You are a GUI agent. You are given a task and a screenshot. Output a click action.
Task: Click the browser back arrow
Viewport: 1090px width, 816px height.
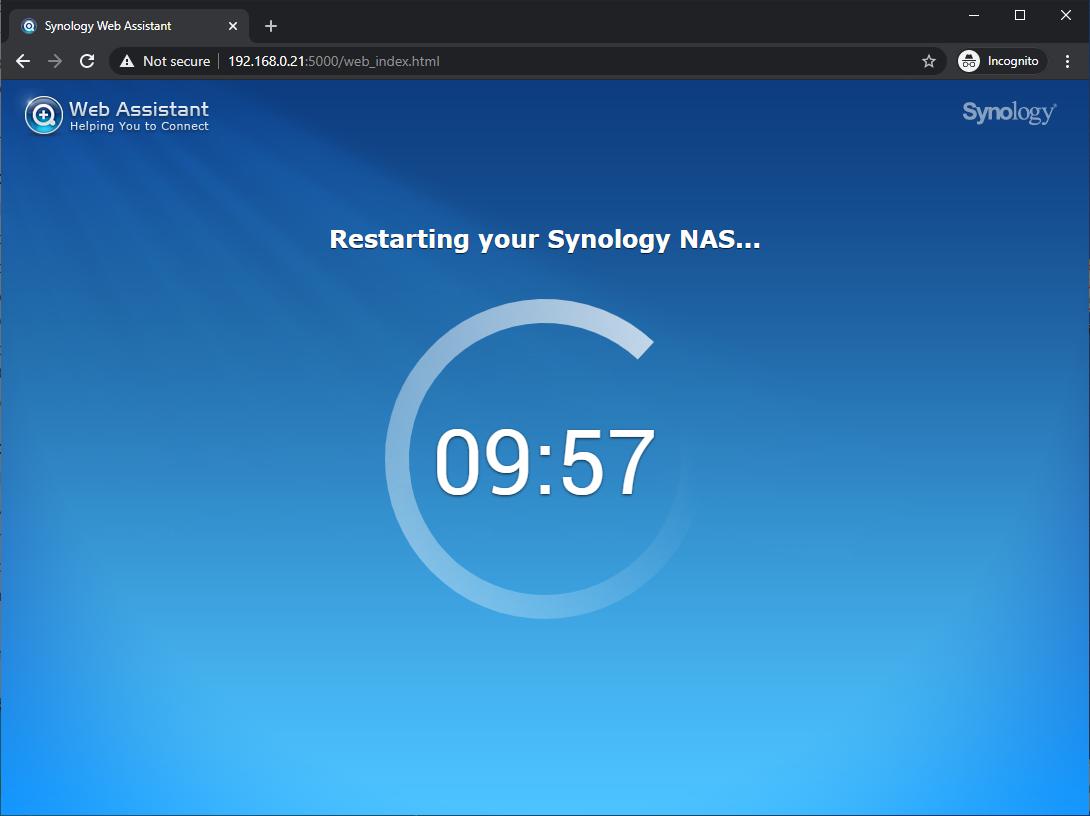[23, 61]
